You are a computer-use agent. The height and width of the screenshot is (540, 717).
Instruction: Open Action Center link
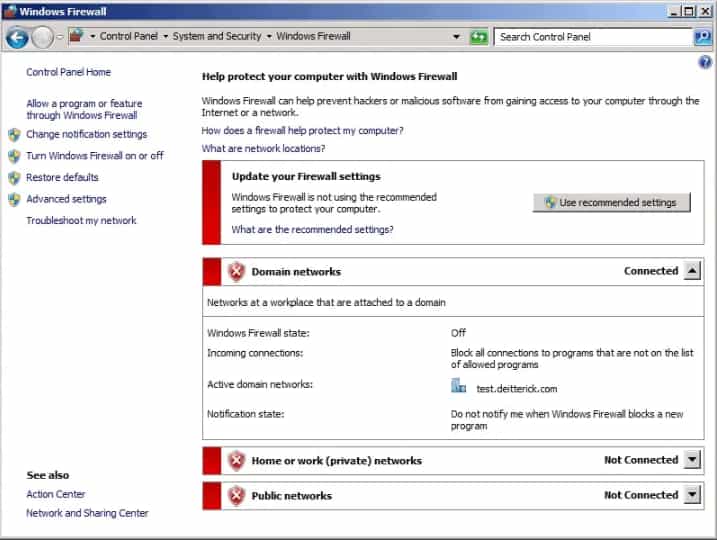pos(56,494)
